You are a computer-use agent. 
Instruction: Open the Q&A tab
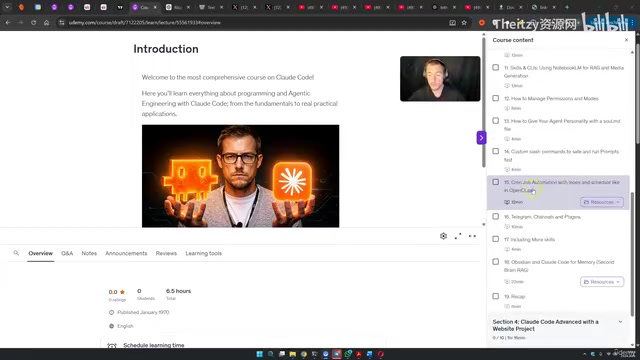[x=67, y=253]
